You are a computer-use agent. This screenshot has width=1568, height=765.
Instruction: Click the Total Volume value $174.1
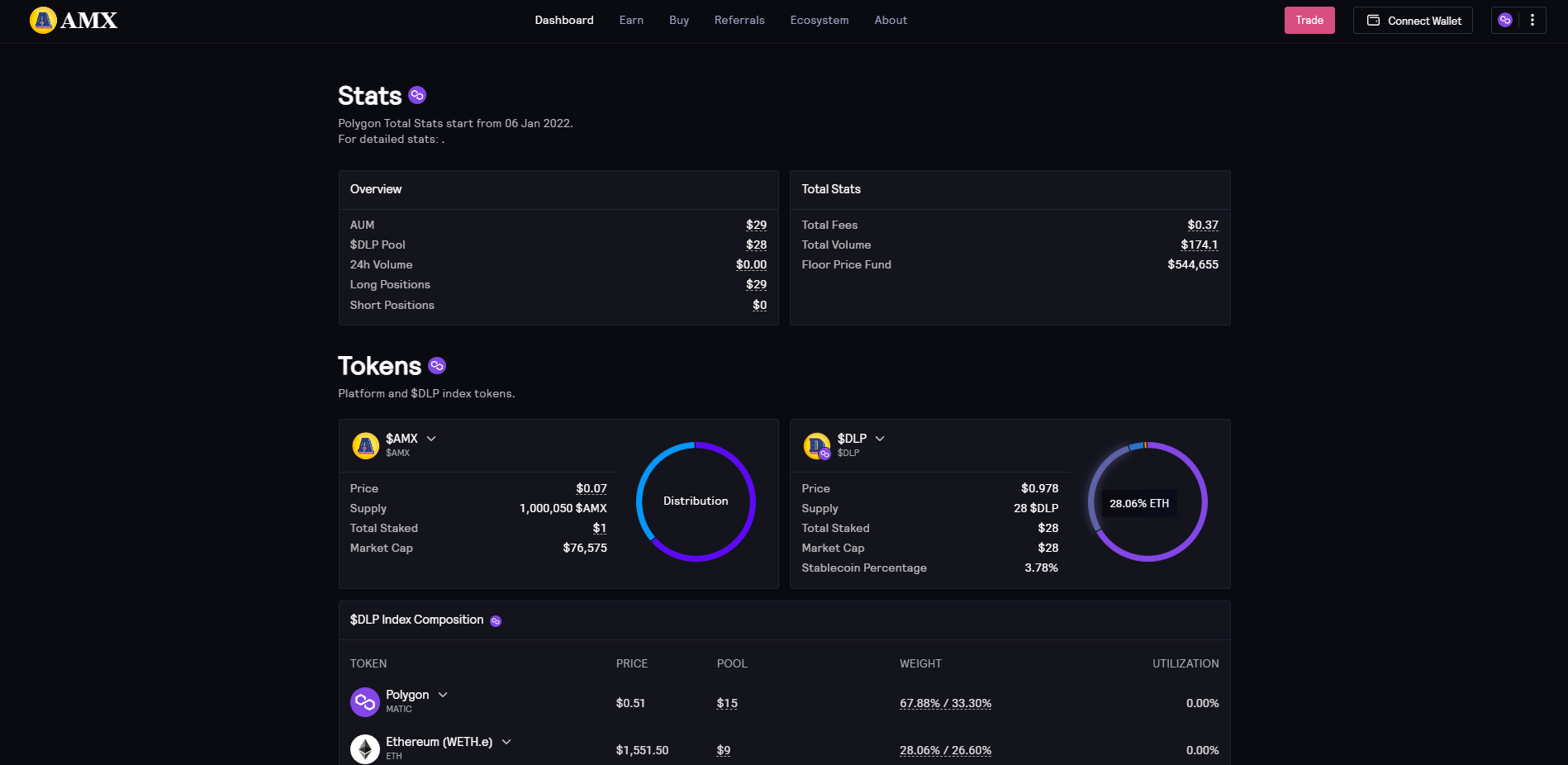1200,245
